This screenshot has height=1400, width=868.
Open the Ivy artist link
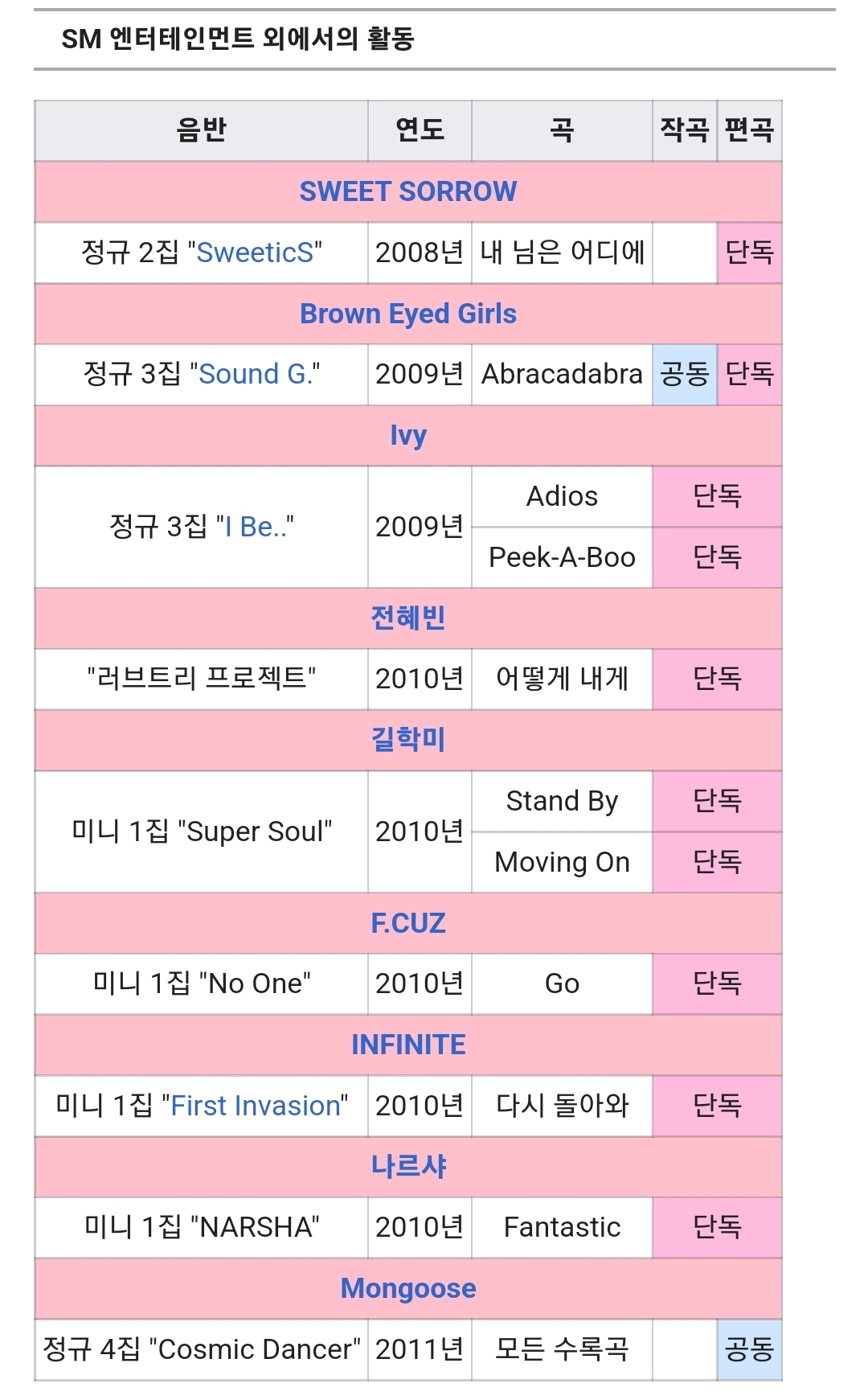coord(407,435)
